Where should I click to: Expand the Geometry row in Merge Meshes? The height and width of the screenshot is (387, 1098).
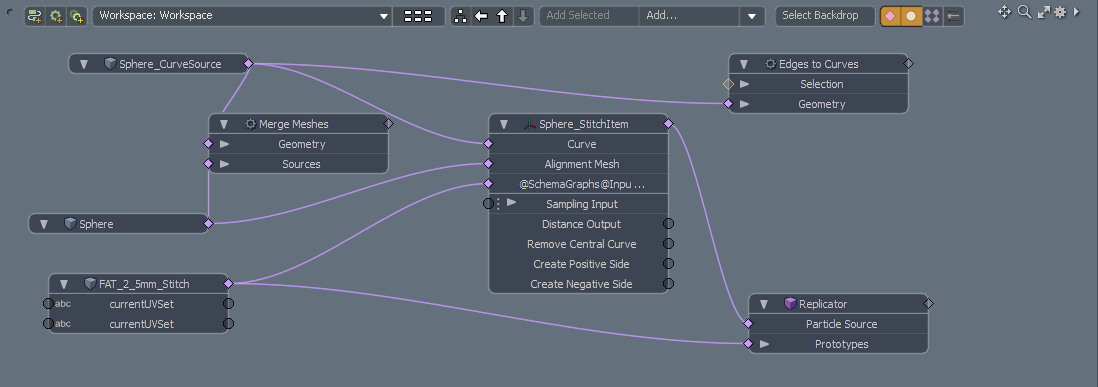[224, 144]
